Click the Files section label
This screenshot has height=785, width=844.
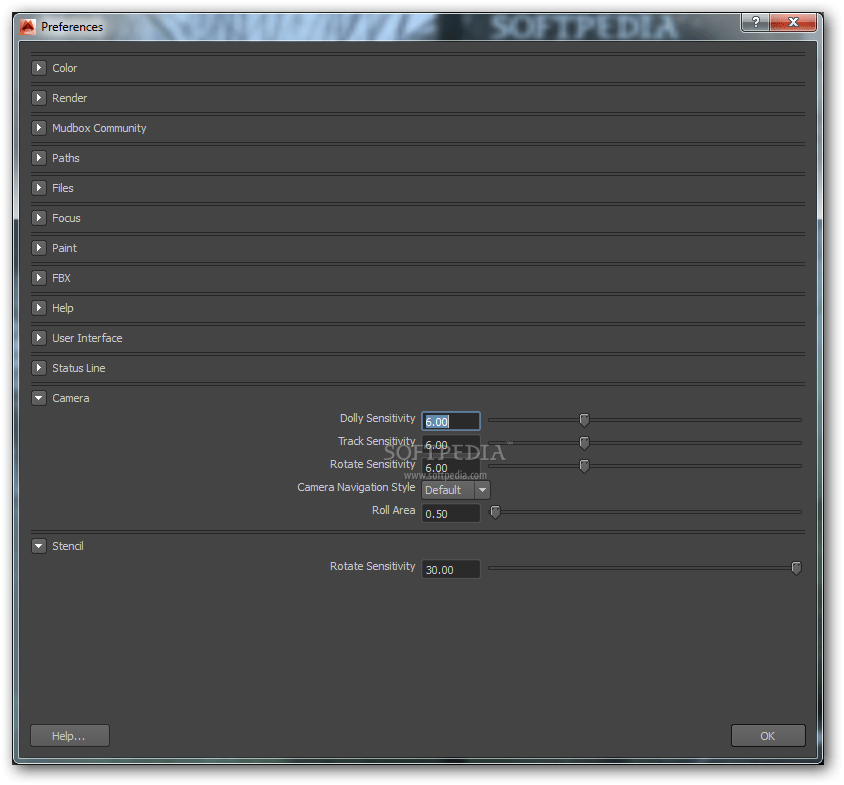tap(62, 188)
